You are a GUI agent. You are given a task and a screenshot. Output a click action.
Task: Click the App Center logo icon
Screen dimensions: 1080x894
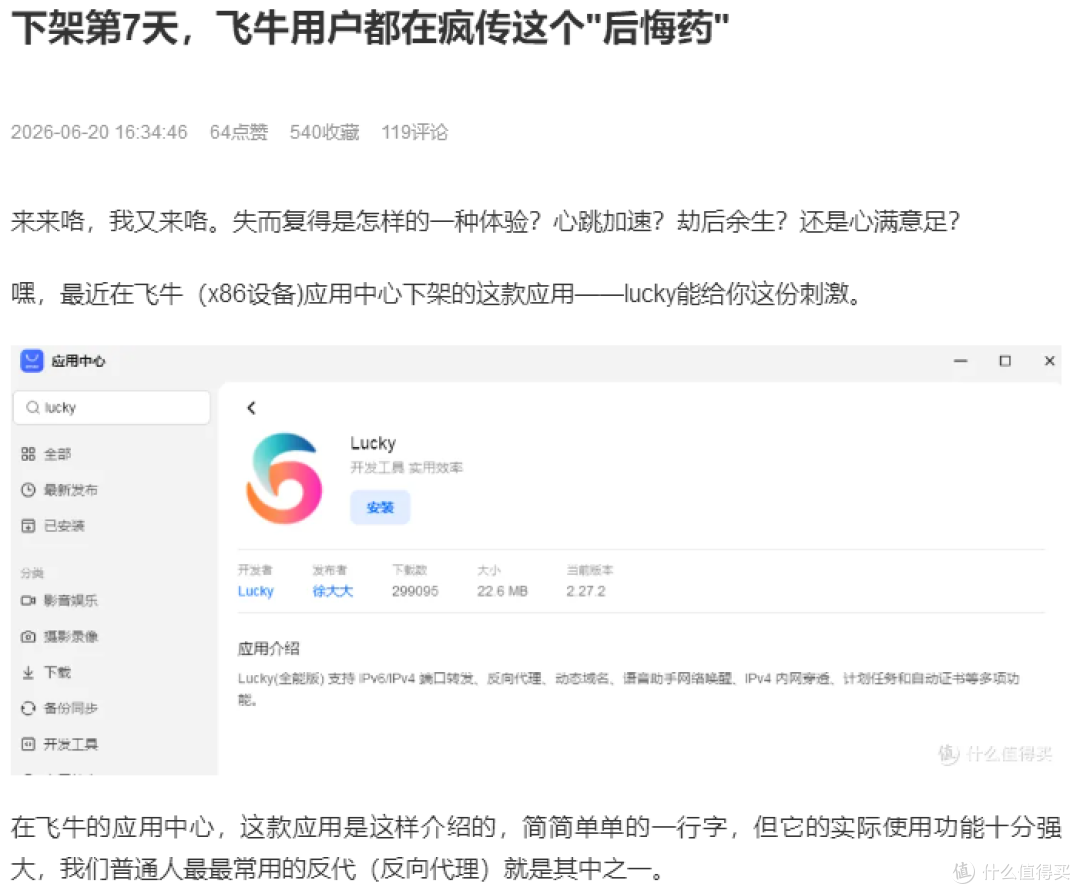point(32,361)
